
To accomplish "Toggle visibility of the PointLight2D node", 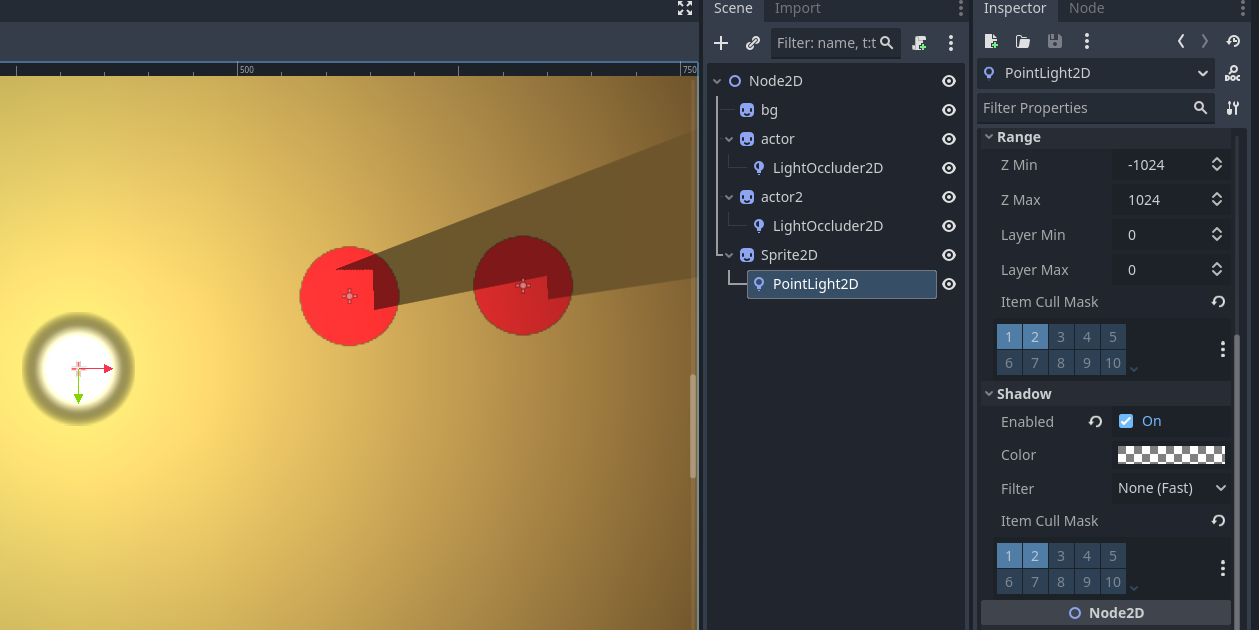I will [949, 284].
